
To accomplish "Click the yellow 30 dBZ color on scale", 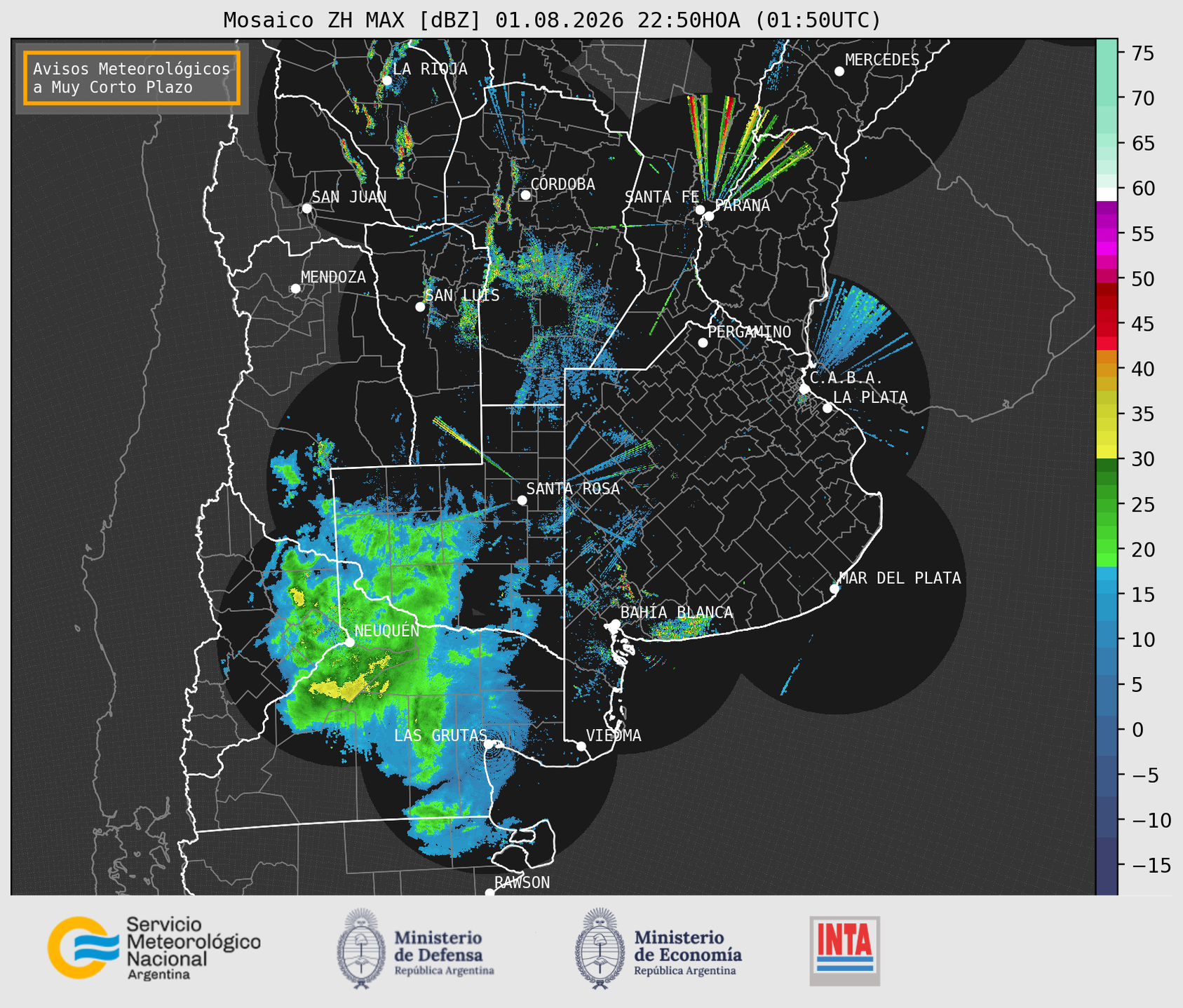I will (1107, 452).
